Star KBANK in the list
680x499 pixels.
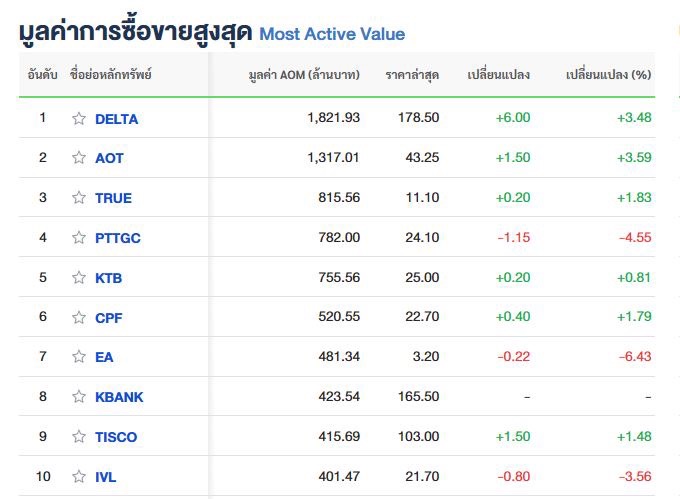pos(79,397)
